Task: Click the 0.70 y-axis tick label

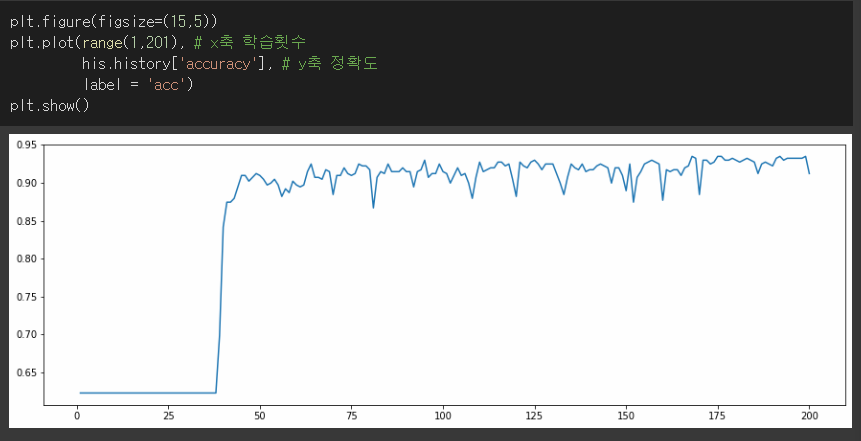Action: 26,335
